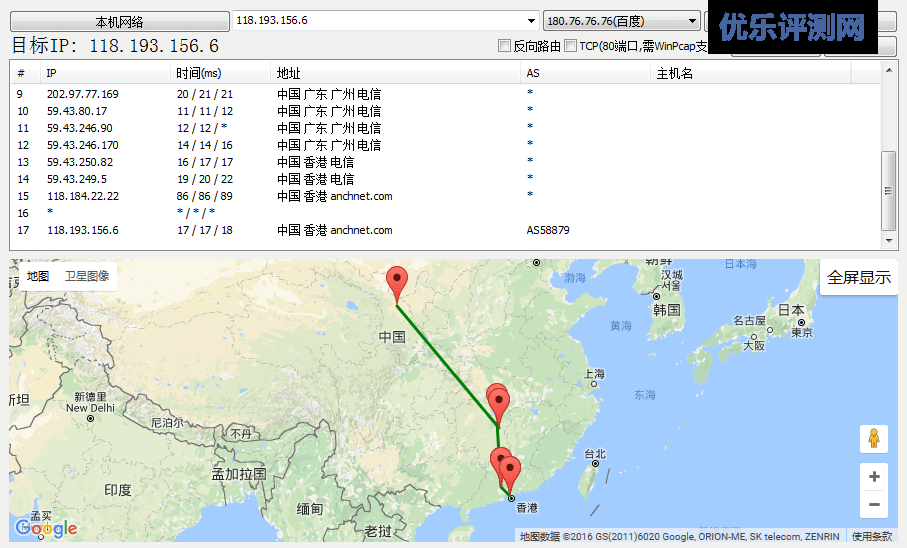Click the AS58879 cell
Image resolution: width=907 pixels, height=548 pixels.
(x=548, y=230)
